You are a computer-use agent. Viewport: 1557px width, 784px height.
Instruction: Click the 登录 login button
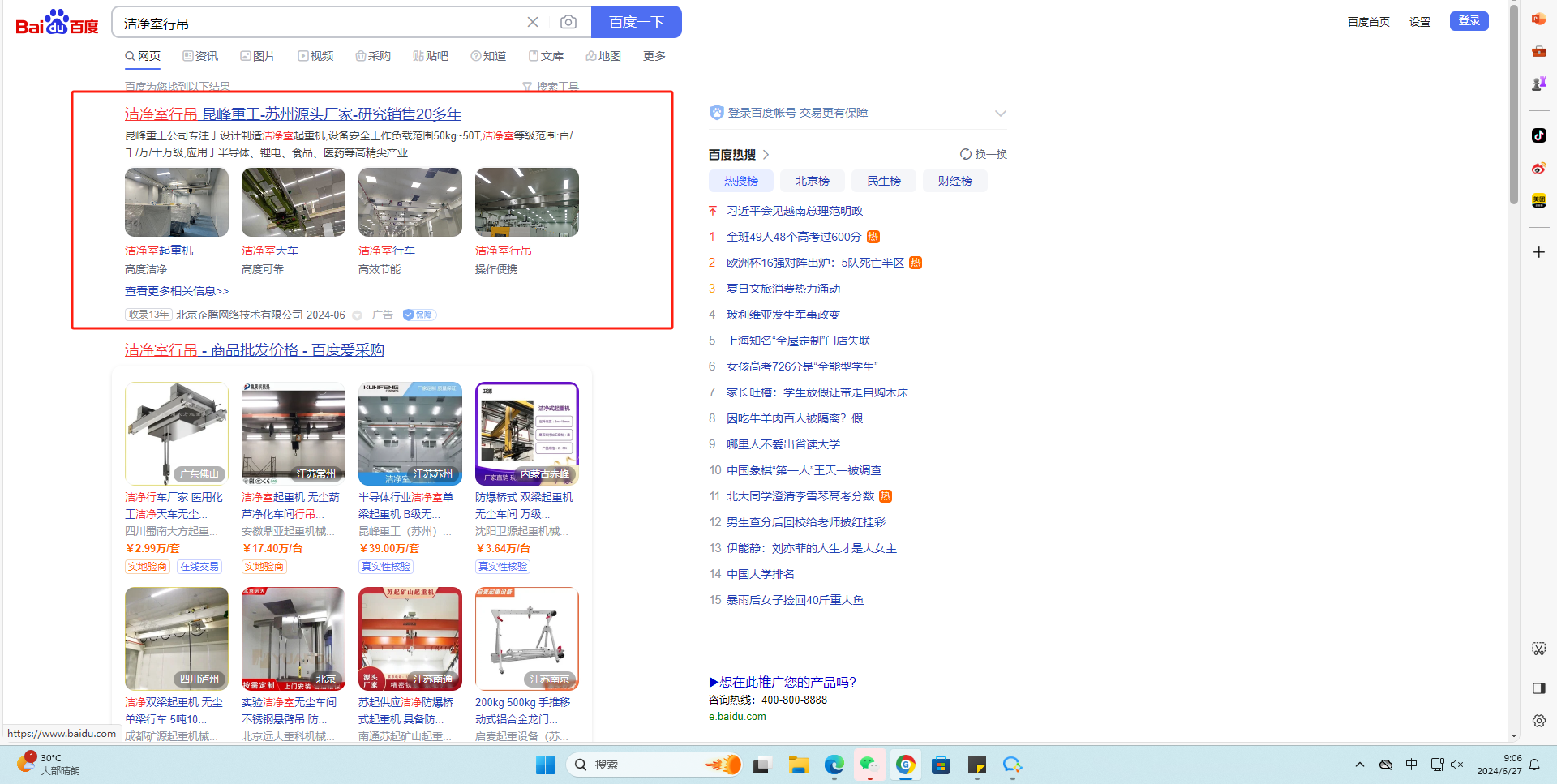(x=1469, y=21)
